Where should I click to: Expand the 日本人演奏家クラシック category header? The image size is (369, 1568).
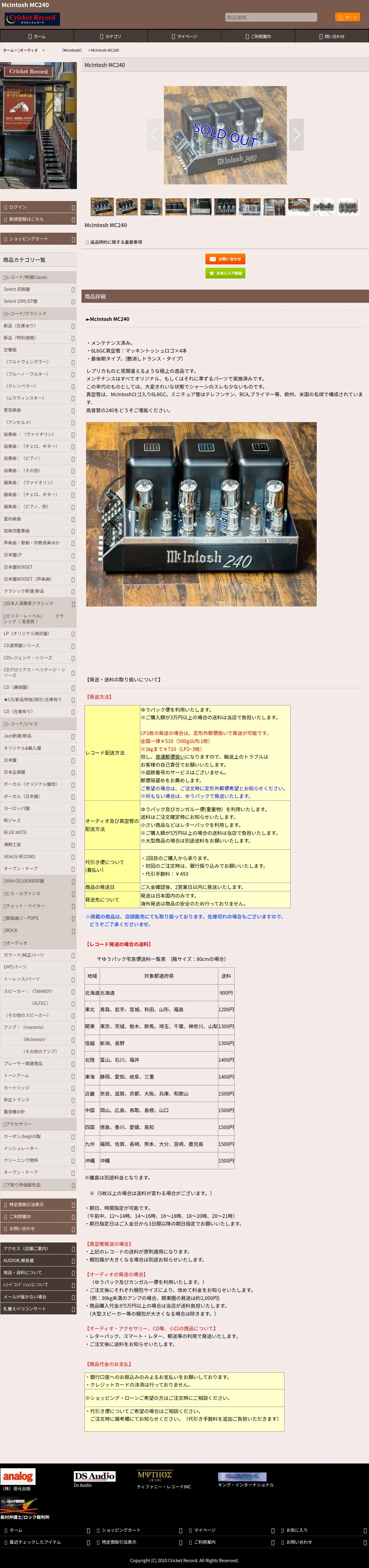[38, 603]
